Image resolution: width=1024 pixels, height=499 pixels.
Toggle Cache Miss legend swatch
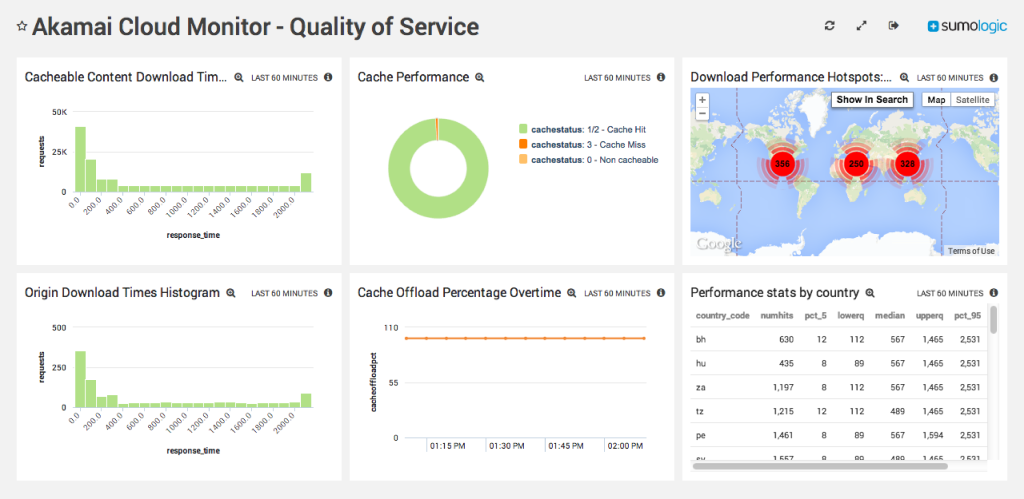tap(522, 144)
